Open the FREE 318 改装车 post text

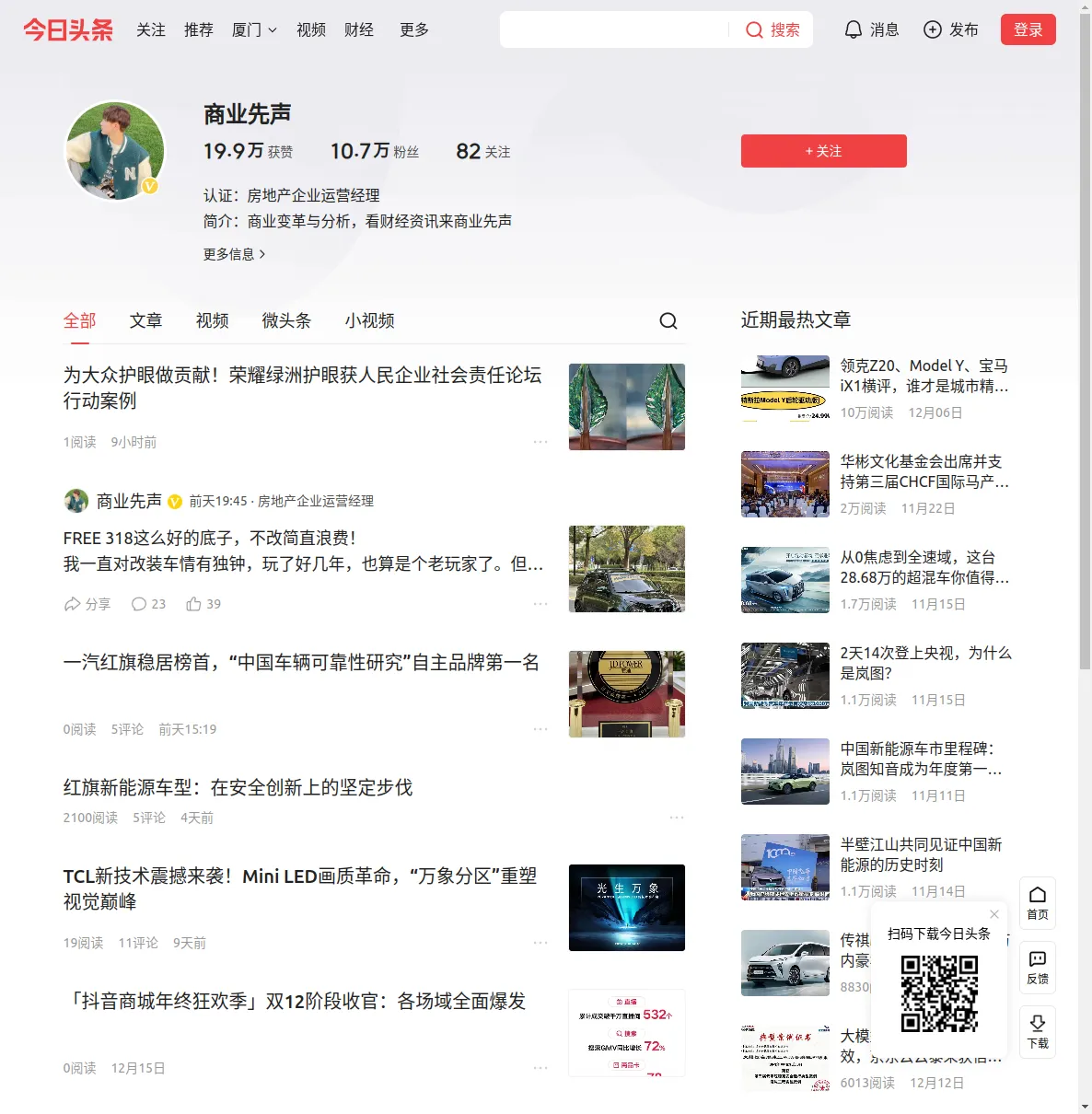(304, 551)
